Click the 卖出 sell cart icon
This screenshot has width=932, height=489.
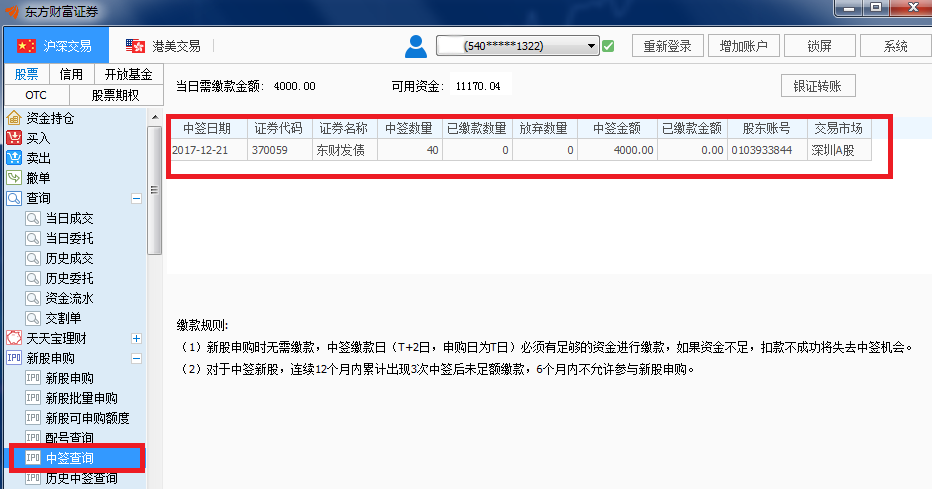[14, 158]
